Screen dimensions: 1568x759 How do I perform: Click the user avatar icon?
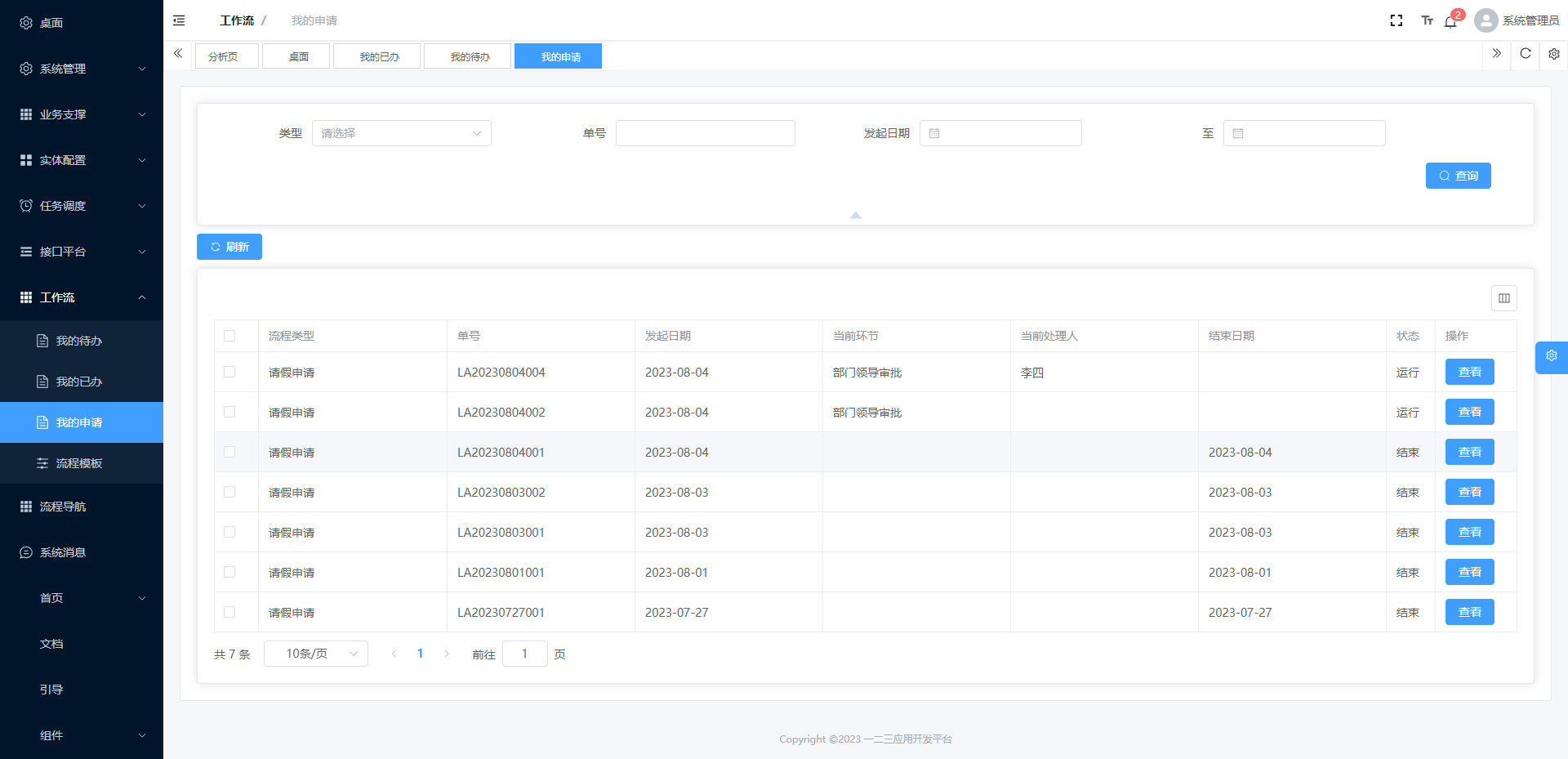click(x=1486, y=20)
